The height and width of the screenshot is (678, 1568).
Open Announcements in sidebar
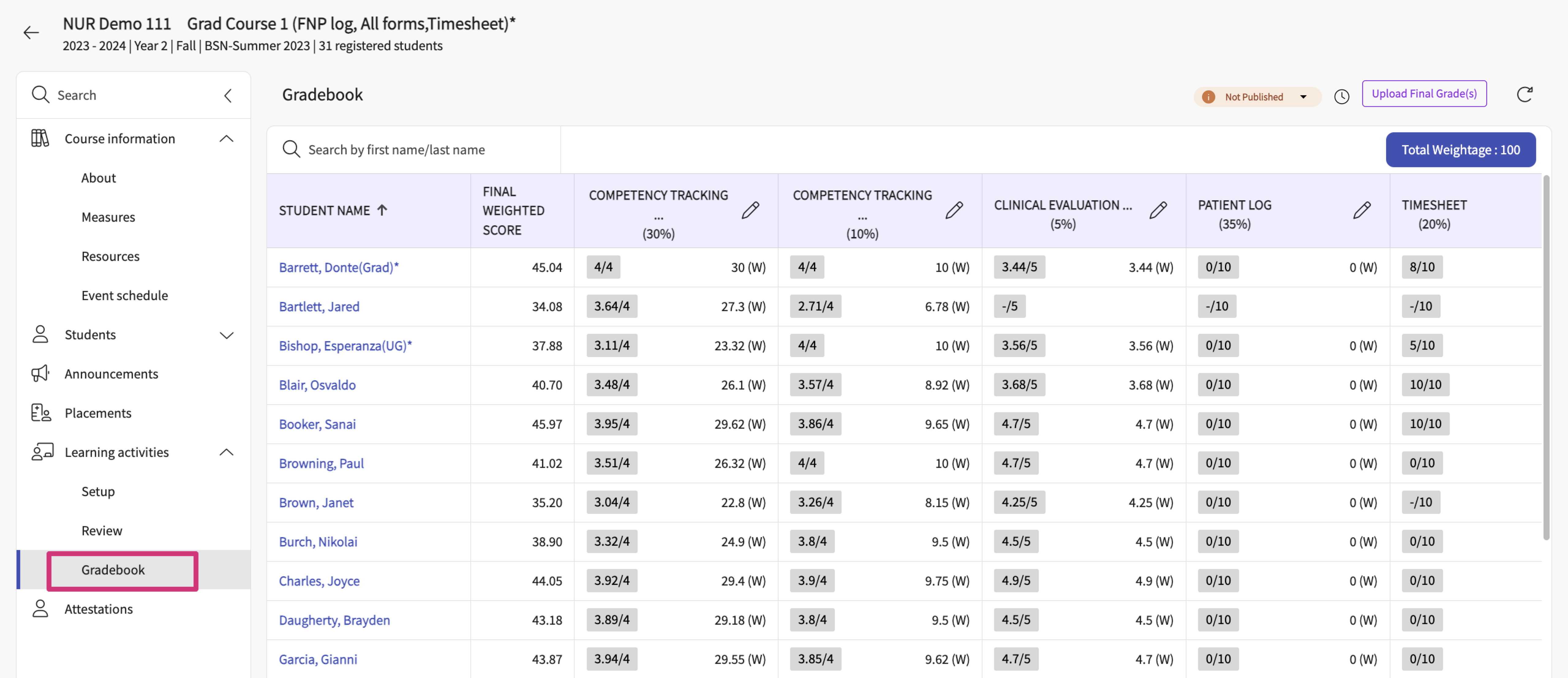pos(111,374)
